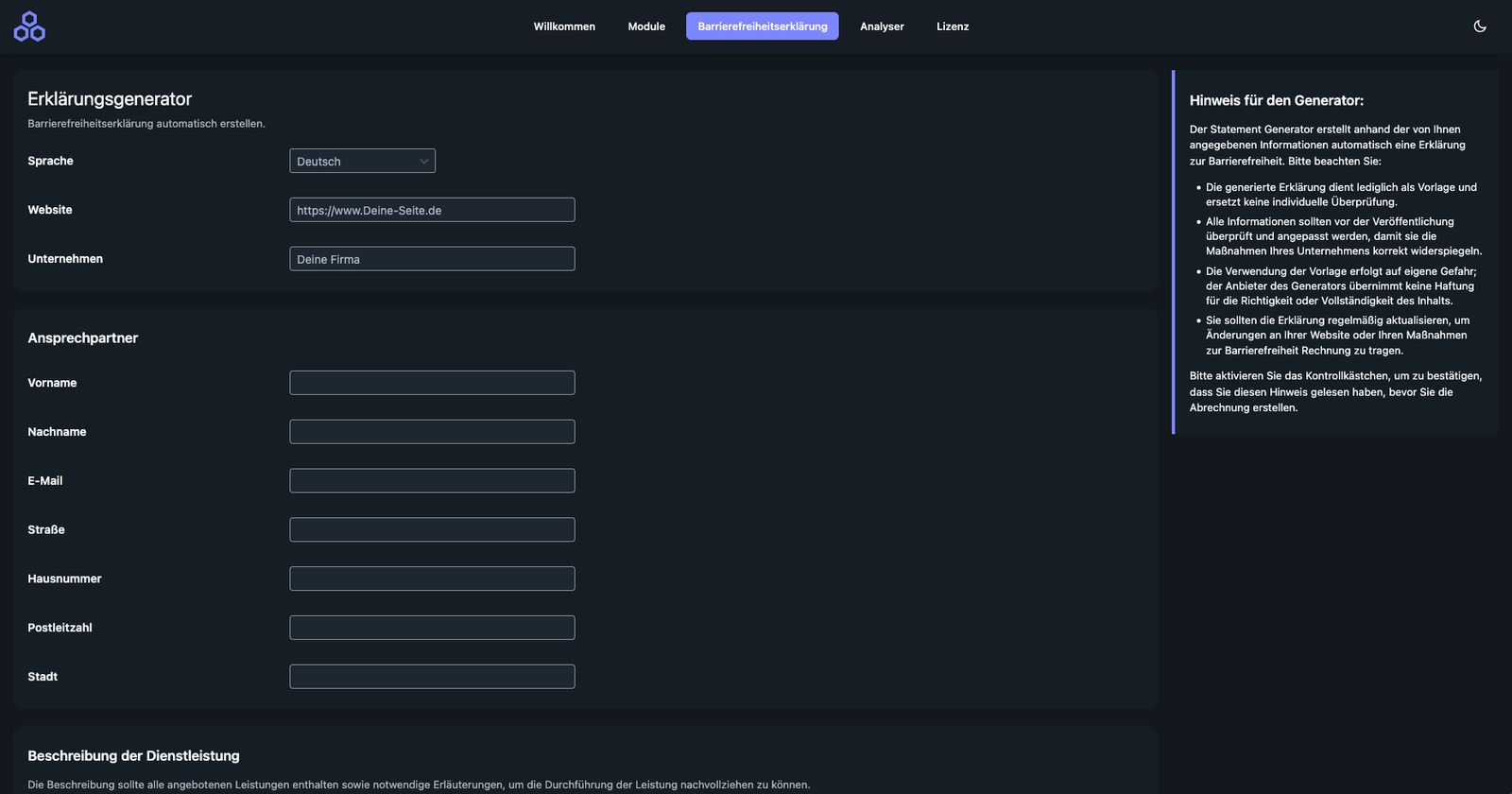1512x794 pixels.
Task: Click the Hausnummer input field
Action: pos(432,578)
